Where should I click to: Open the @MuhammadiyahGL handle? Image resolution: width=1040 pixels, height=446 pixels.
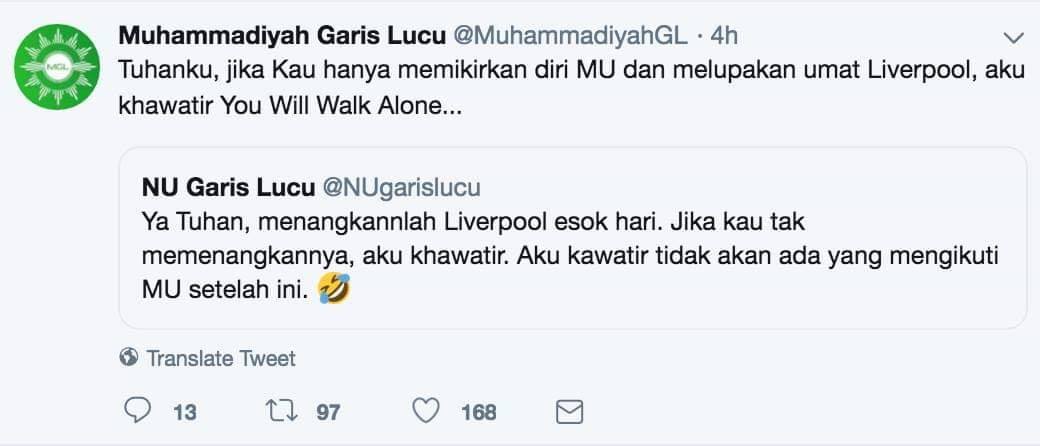(x=570, y=36)
